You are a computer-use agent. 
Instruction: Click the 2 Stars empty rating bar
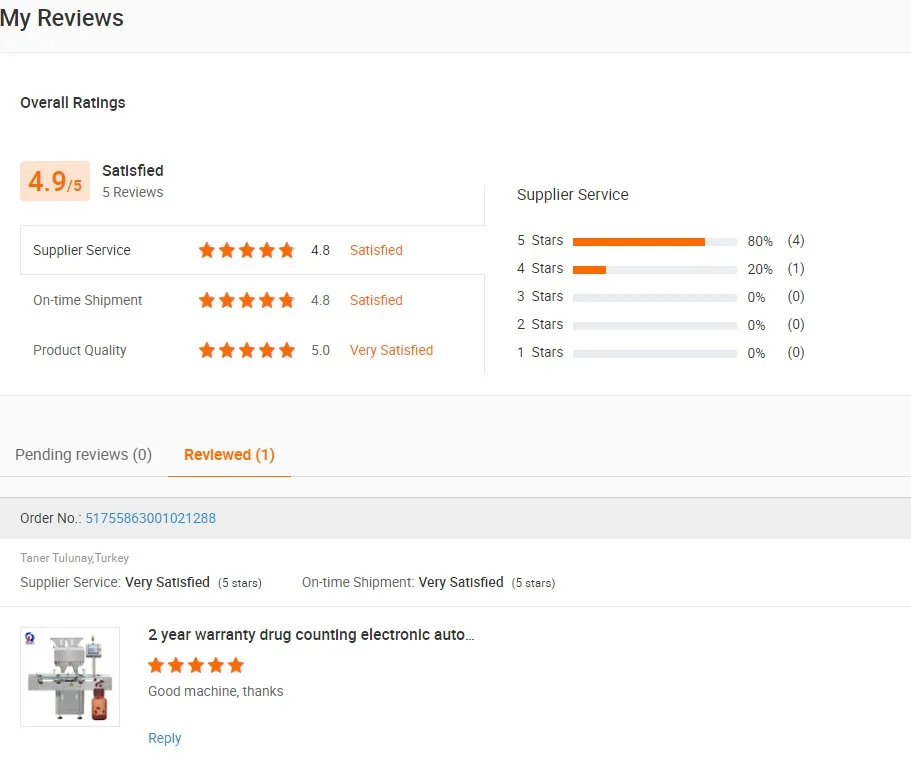[x=654, y=325]
